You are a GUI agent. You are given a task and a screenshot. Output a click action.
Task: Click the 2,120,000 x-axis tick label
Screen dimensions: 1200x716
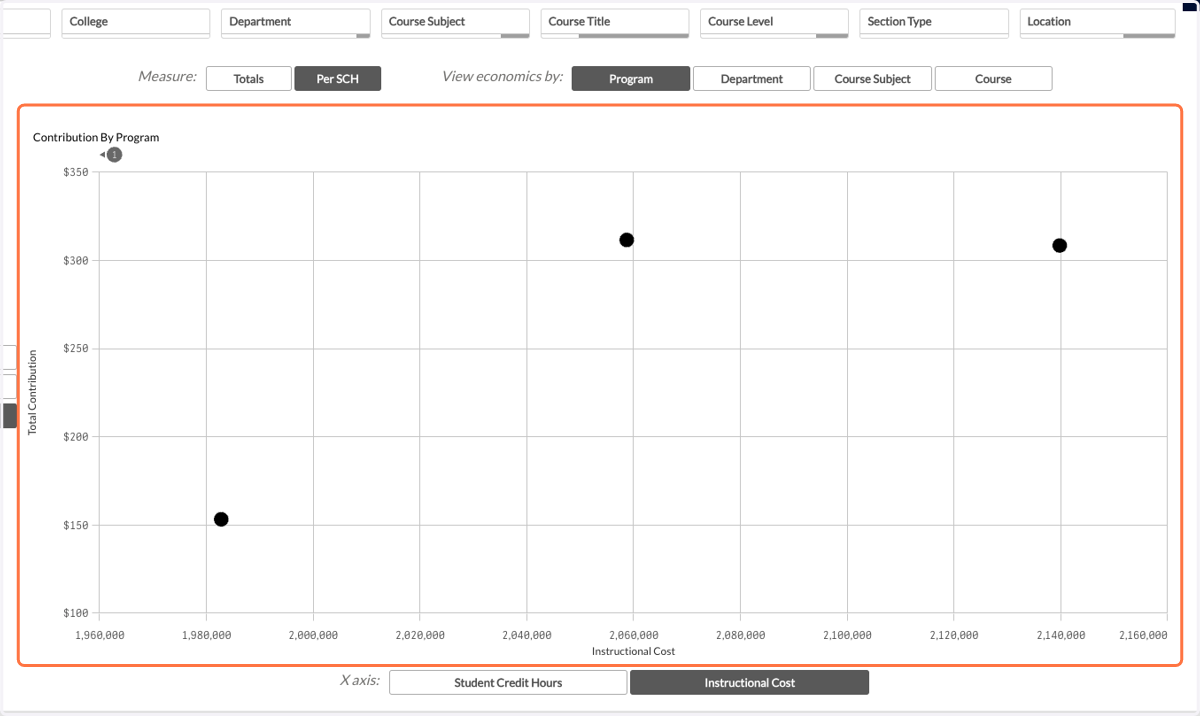pyautogui.click(x=954, y=635)
